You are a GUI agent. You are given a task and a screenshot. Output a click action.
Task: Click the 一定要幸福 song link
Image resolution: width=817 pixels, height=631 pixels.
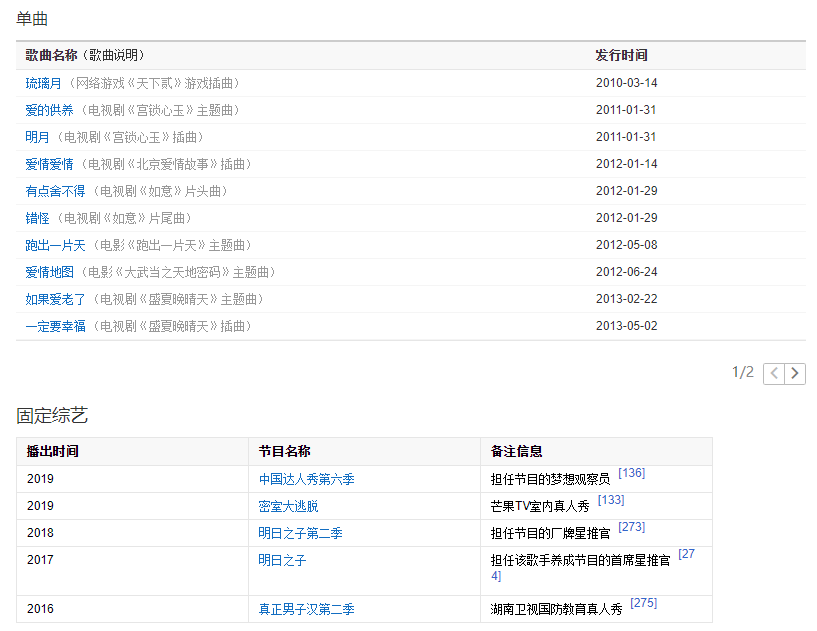click(x=55, y=326)
